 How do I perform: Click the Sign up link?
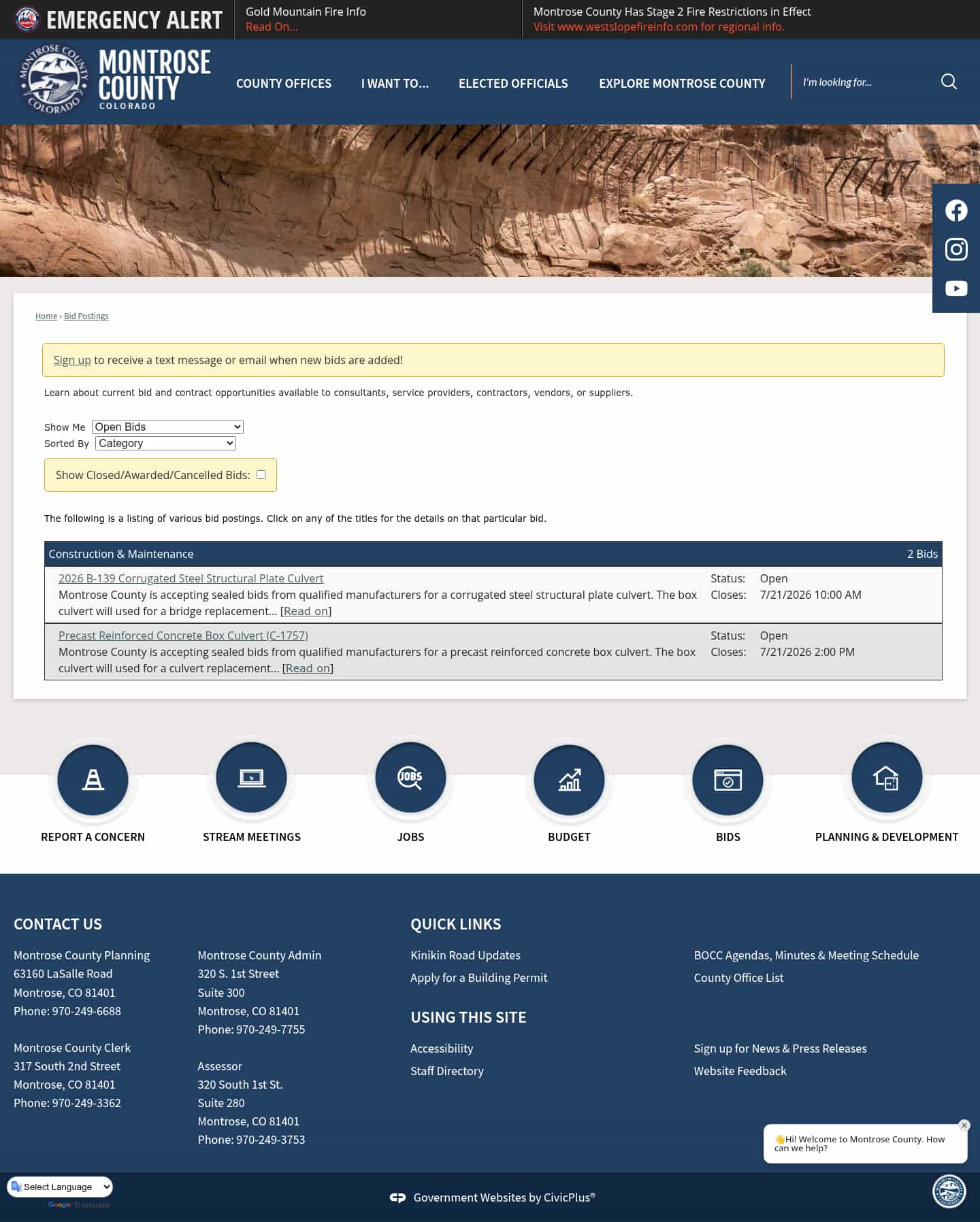coord(72,360)
